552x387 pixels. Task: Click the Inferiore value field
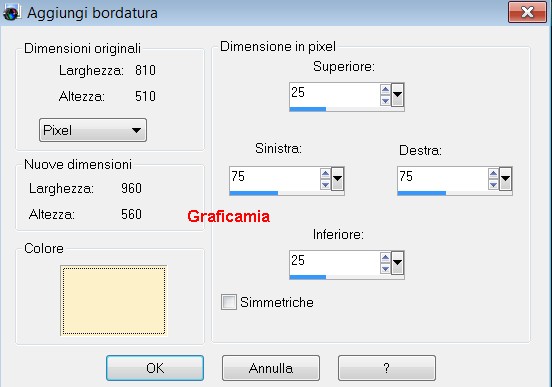point(334,262)
